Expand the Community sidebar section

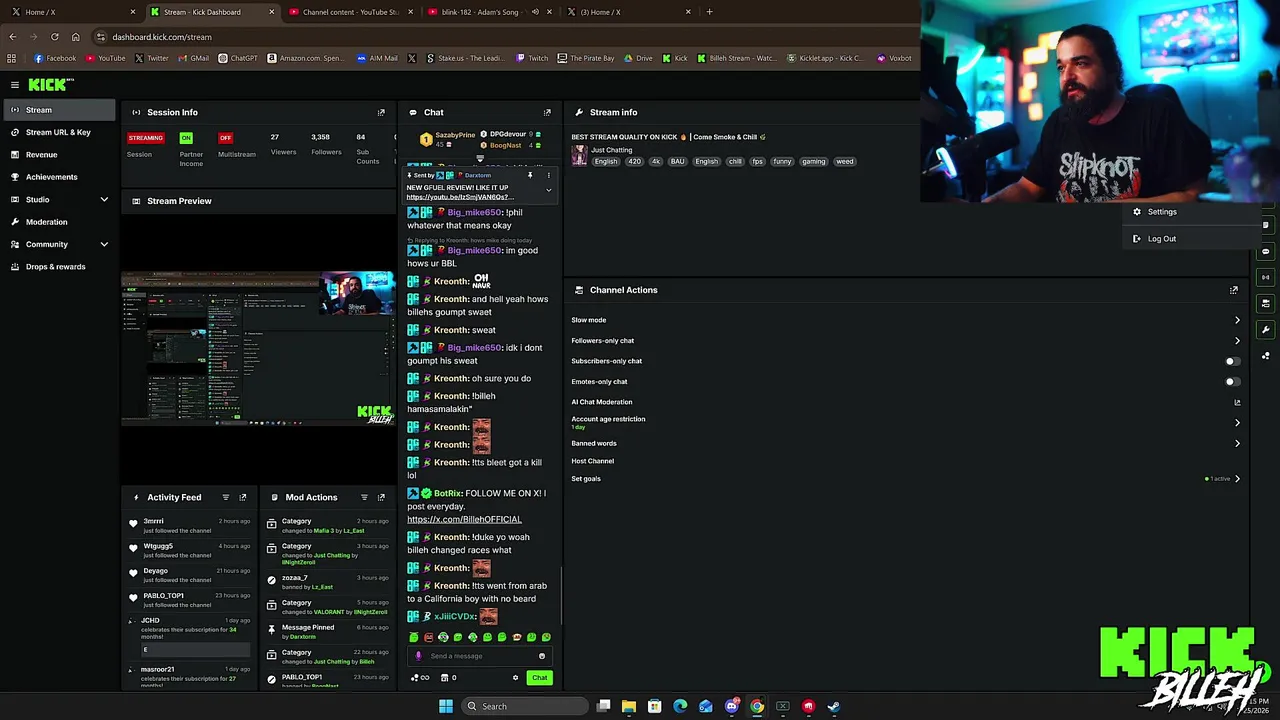pos(104,244)
